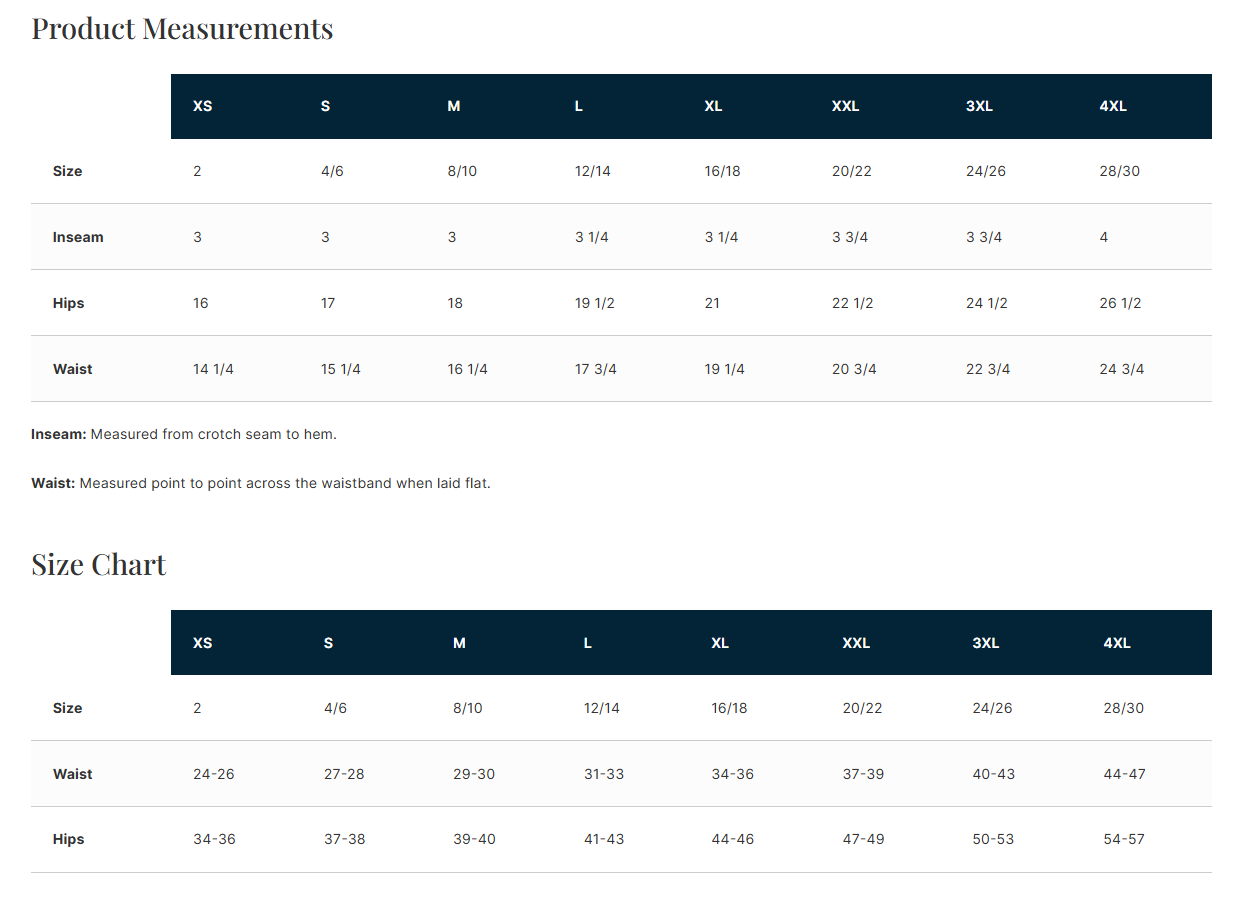Select XS column header in Product Measurements table
The height and width of the screenshot is (897, 1238).
[x=202, y=106]
